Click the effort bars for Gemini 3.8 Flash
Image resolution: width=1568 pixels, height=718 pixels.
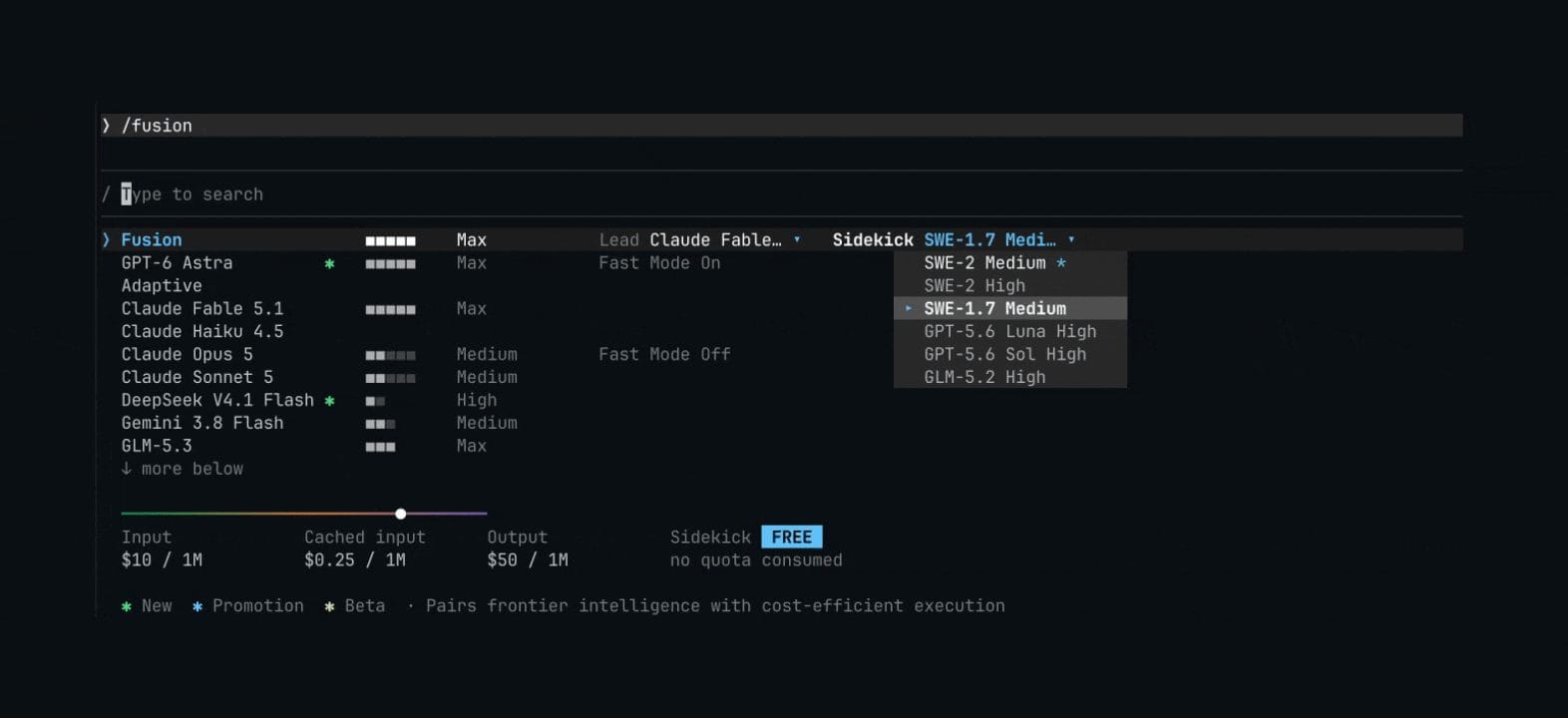380,424
